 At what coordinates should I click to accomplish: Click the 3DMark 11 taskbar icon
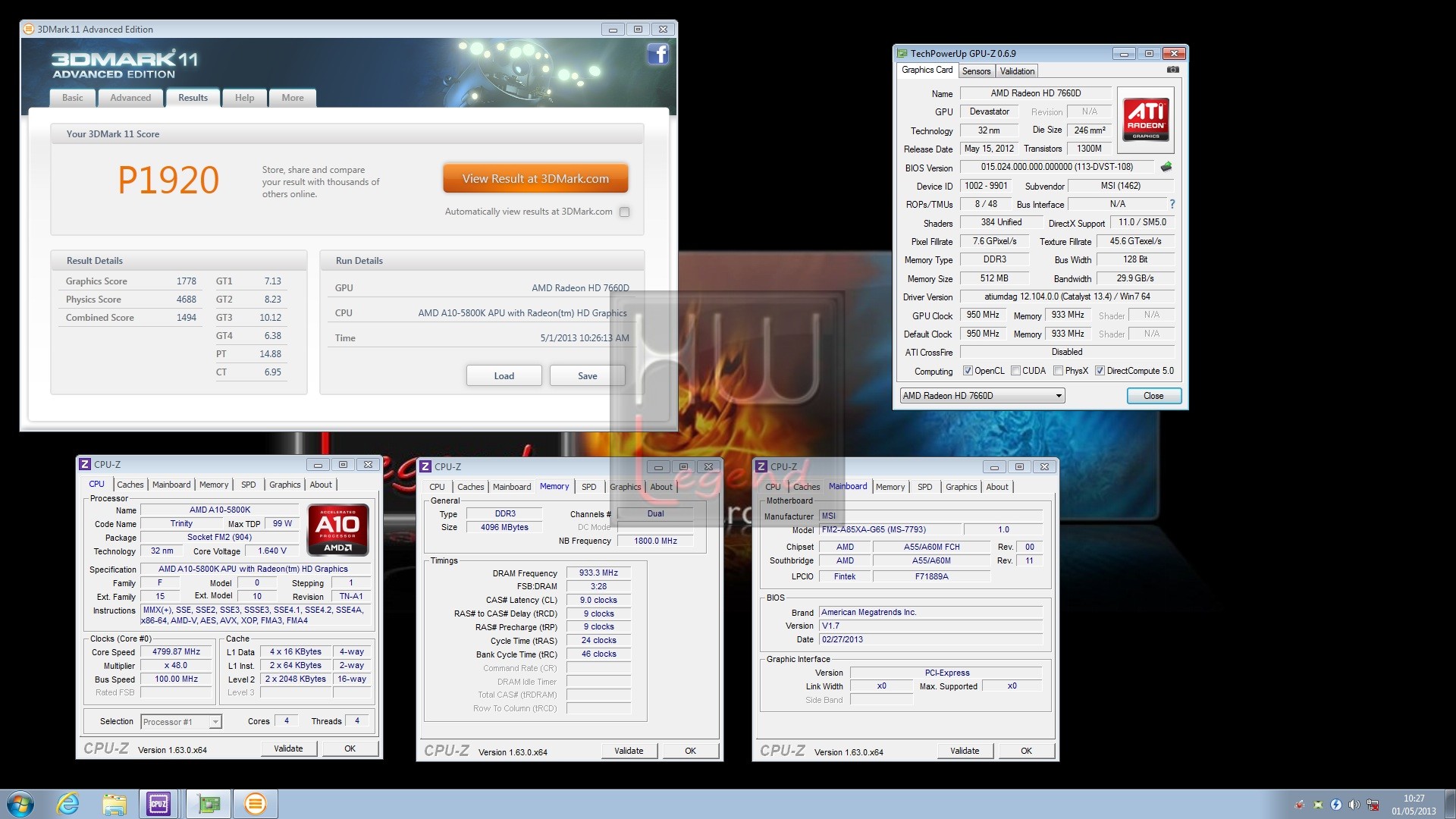coord(256,804)
